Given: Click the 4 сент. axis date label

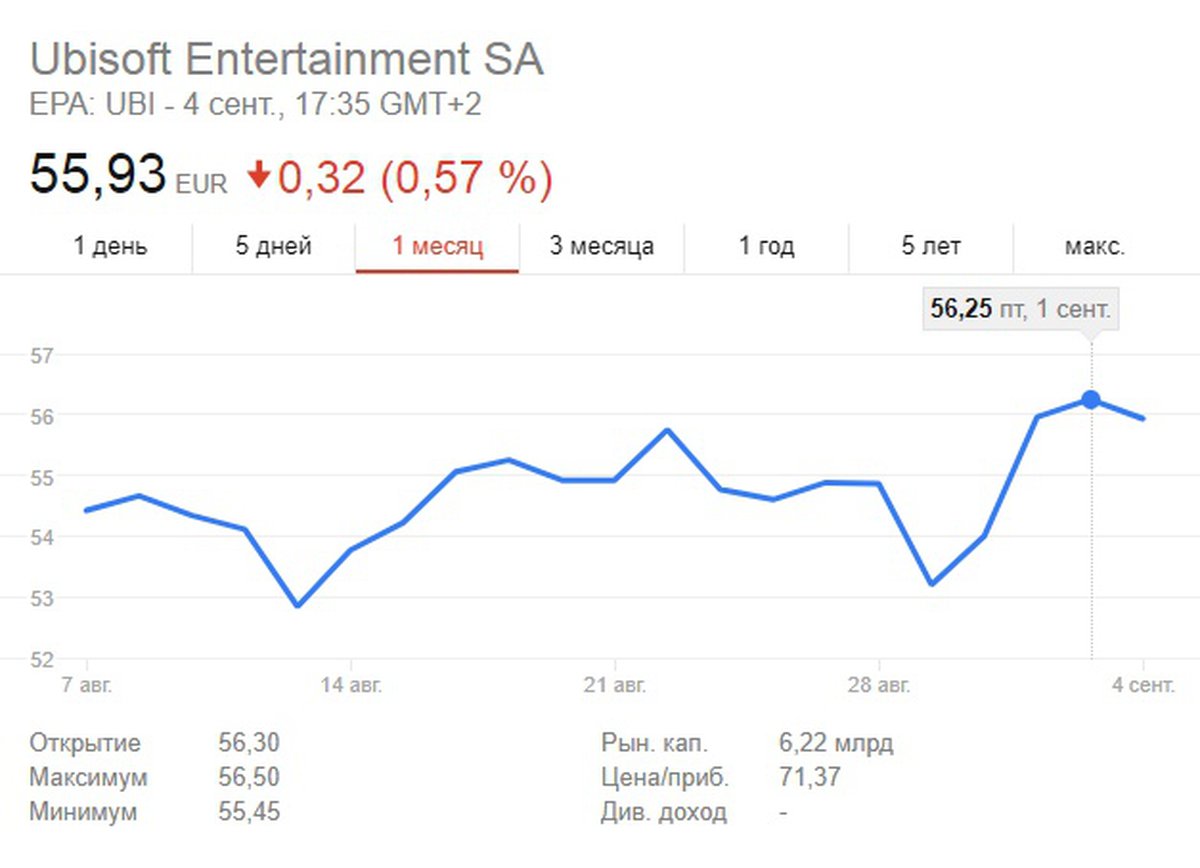Looking at the screenshot, I should tap(1143, 686).
